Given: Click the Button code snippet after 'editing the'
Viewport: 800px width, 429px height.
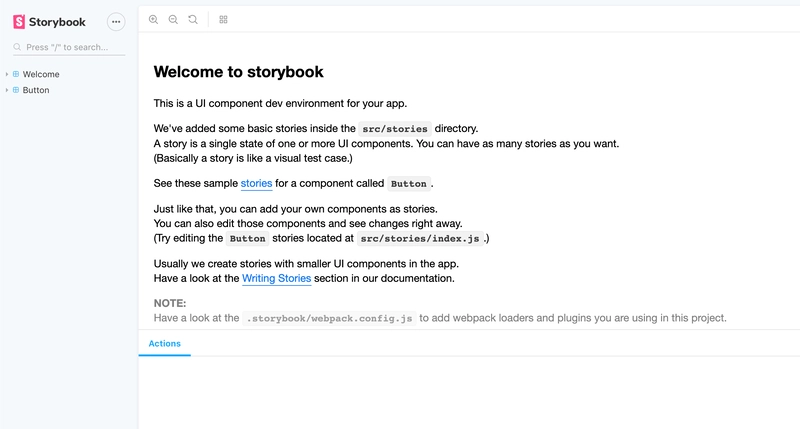Looking at the screenshot, I should click(x=247, y=238).
